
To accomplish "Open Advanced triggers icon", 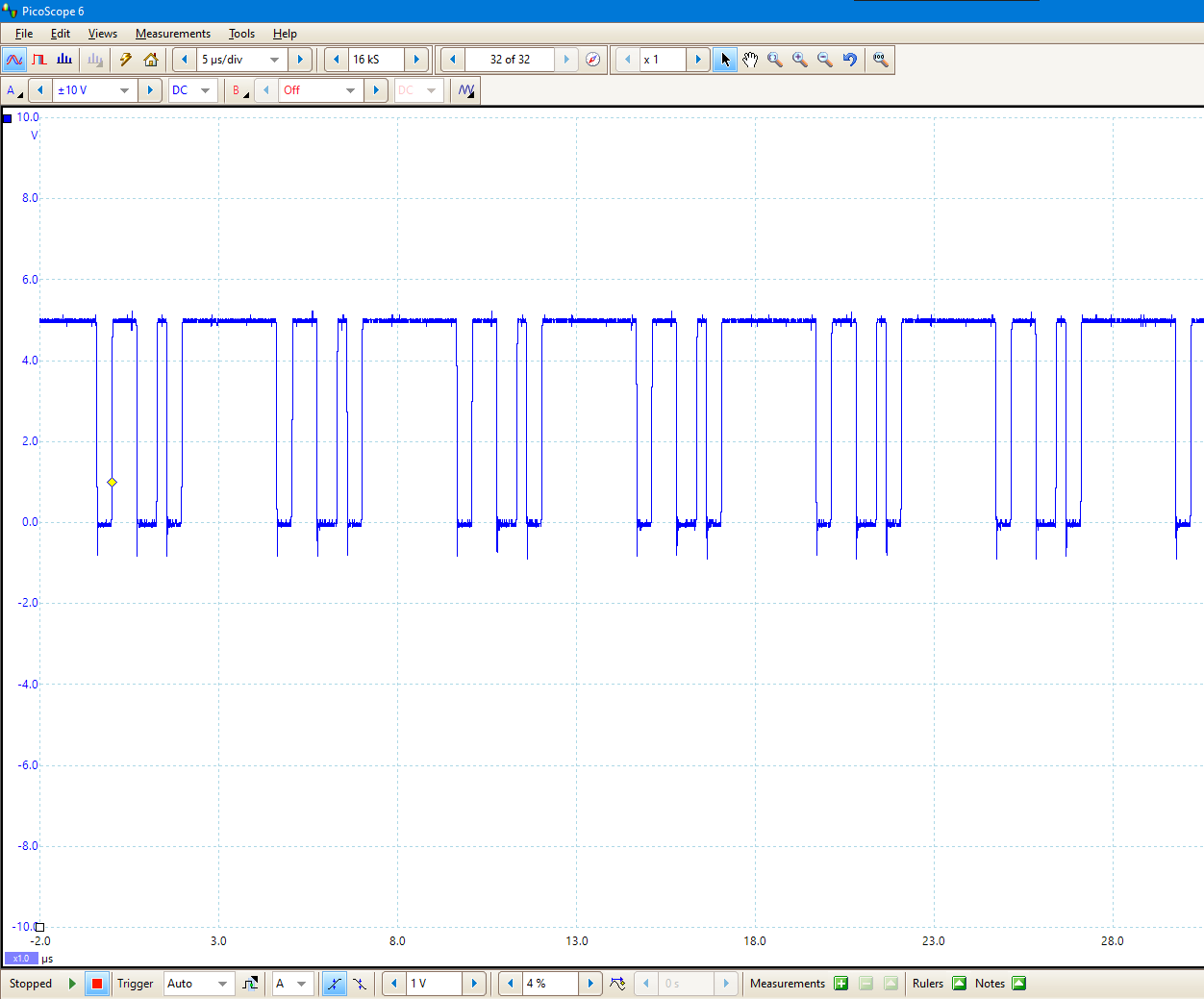I will [250, 984].
